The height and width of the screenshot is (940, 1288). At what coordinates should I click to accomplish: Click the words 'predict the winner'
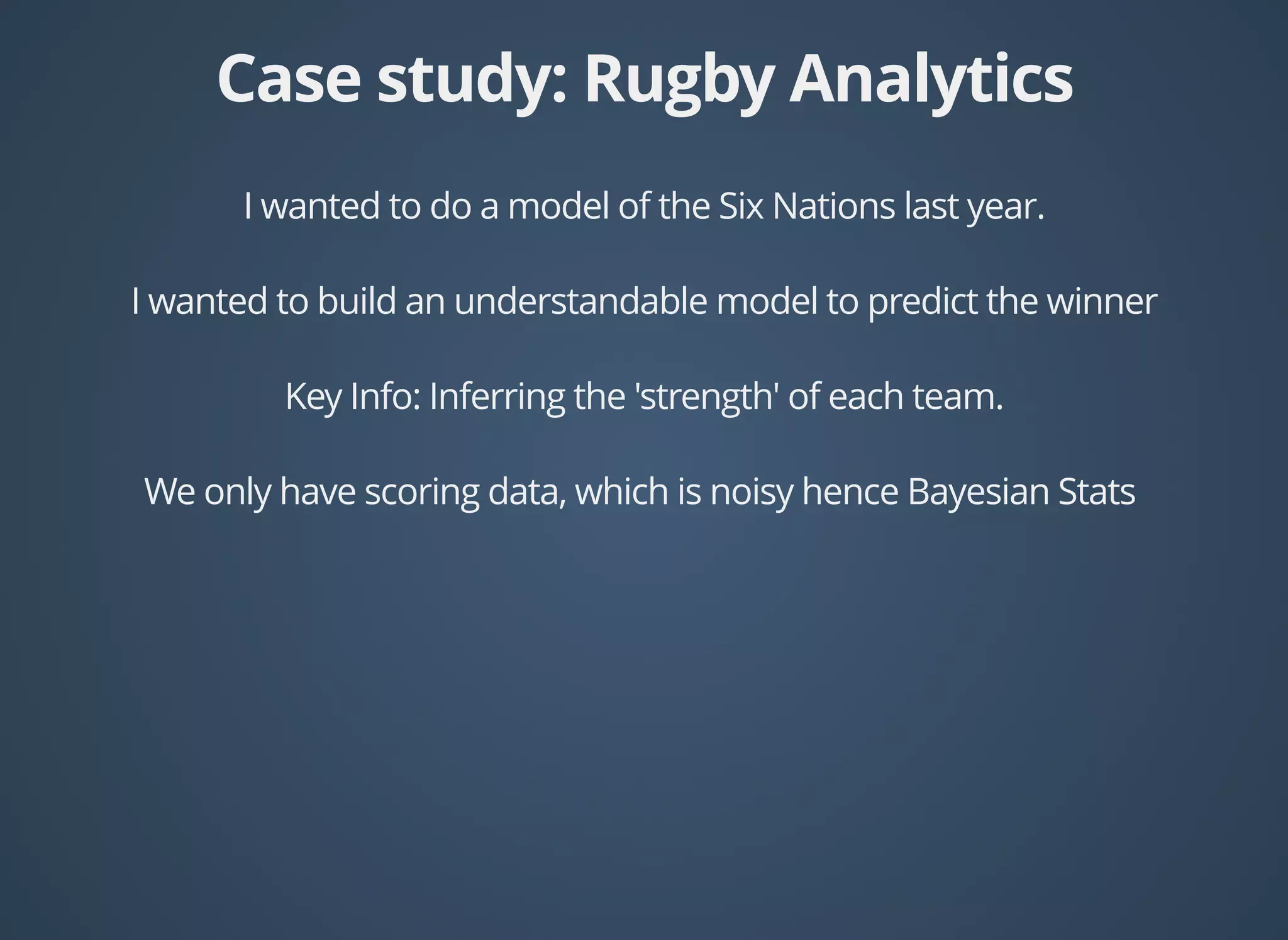pos(1013,301)
